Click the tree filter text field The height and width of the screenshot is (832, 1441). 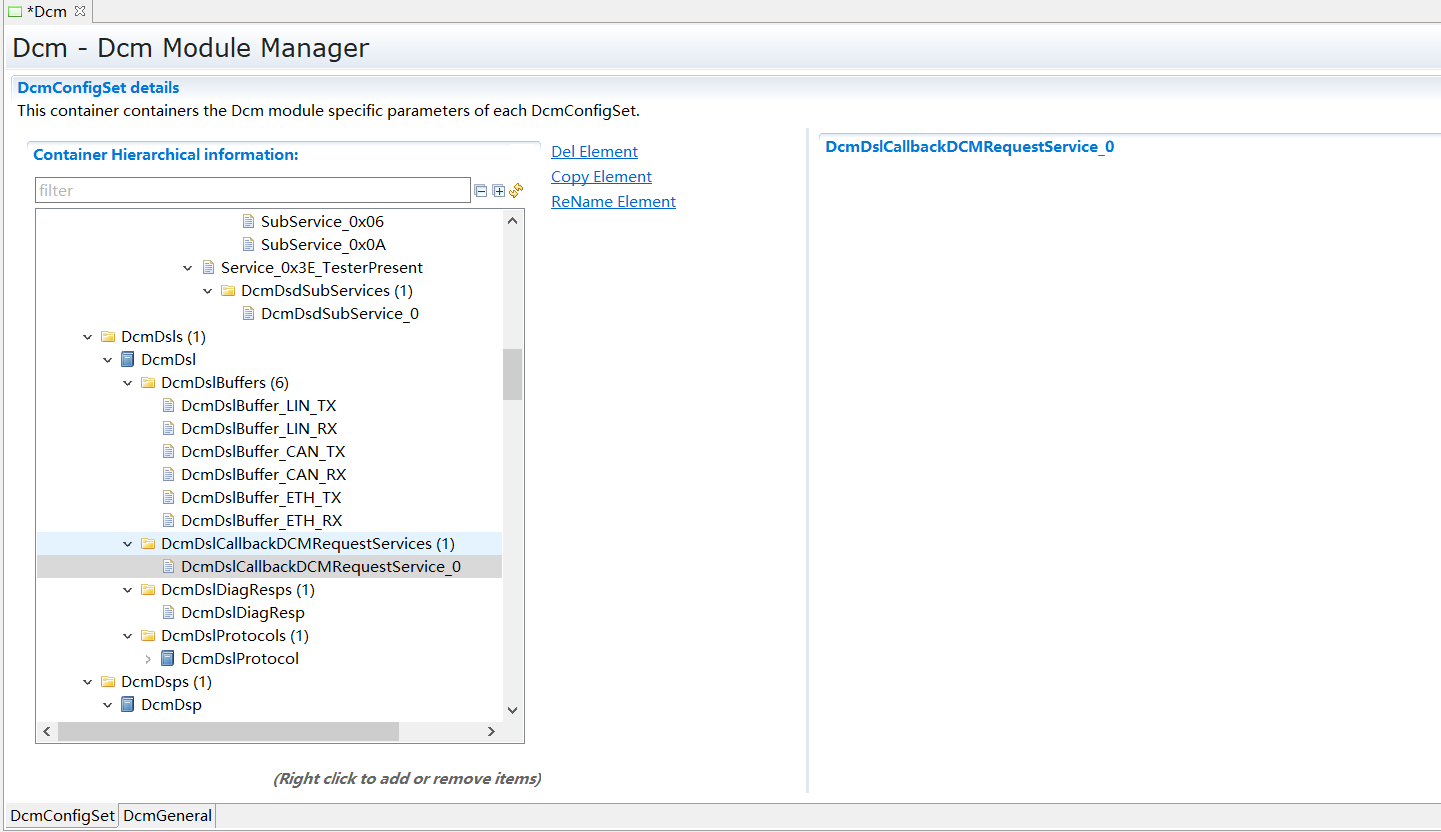(252, 190)
